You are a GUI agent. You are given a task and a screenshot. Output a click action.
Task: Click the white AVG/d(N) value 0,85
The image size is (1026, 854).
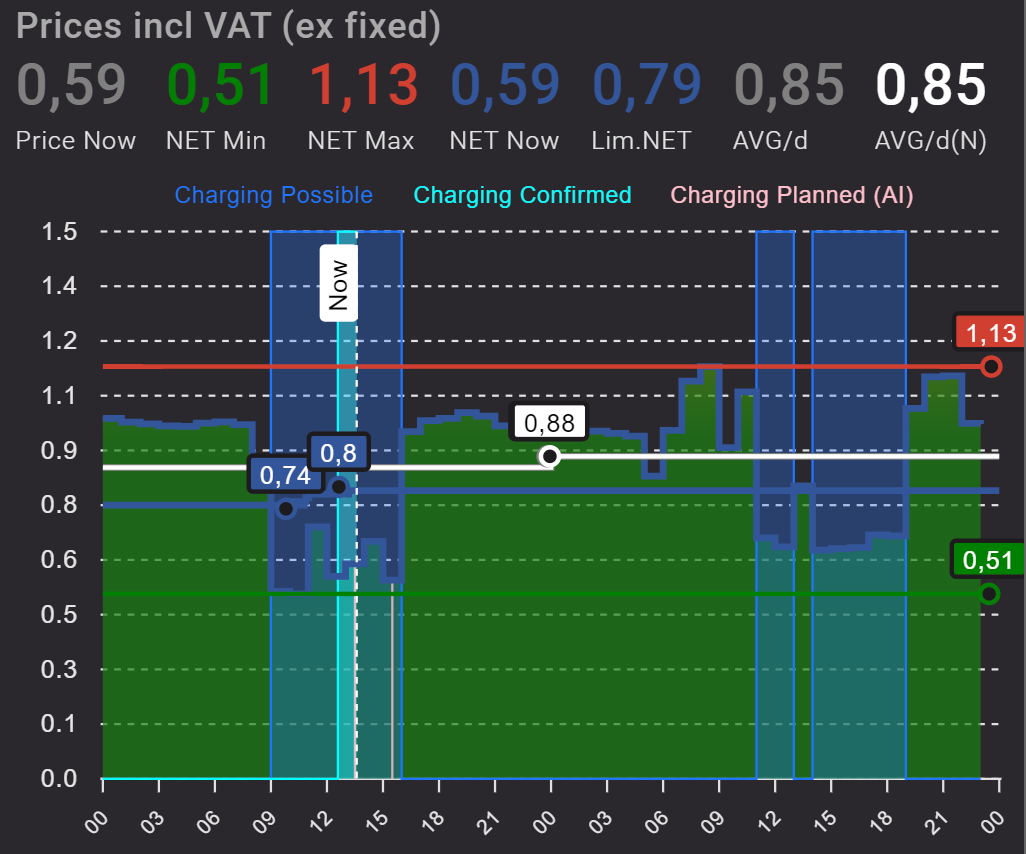click(x=931, y=85)
